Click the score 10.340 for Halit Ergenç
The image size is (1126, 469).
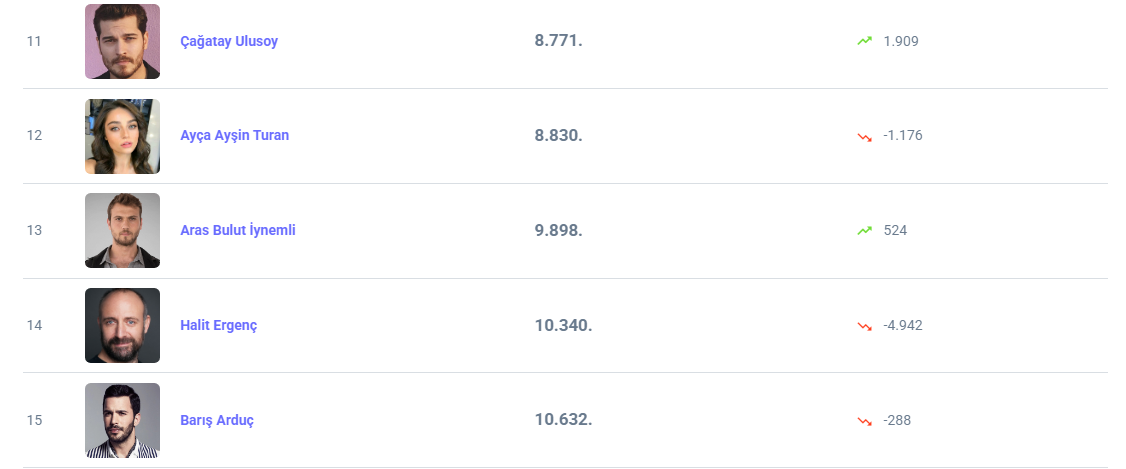click(563, 325)
